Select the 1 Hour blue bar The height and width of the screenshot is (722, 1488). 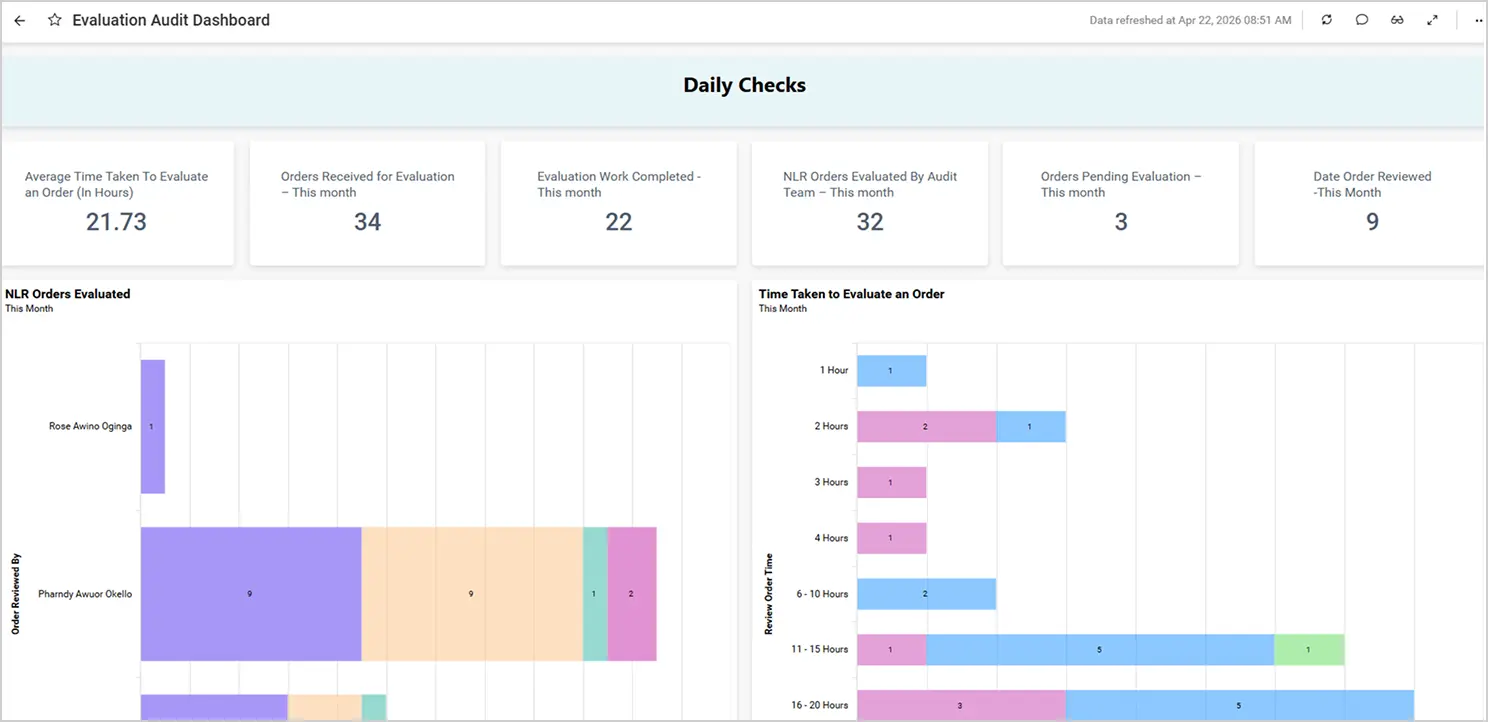(892, 371)
